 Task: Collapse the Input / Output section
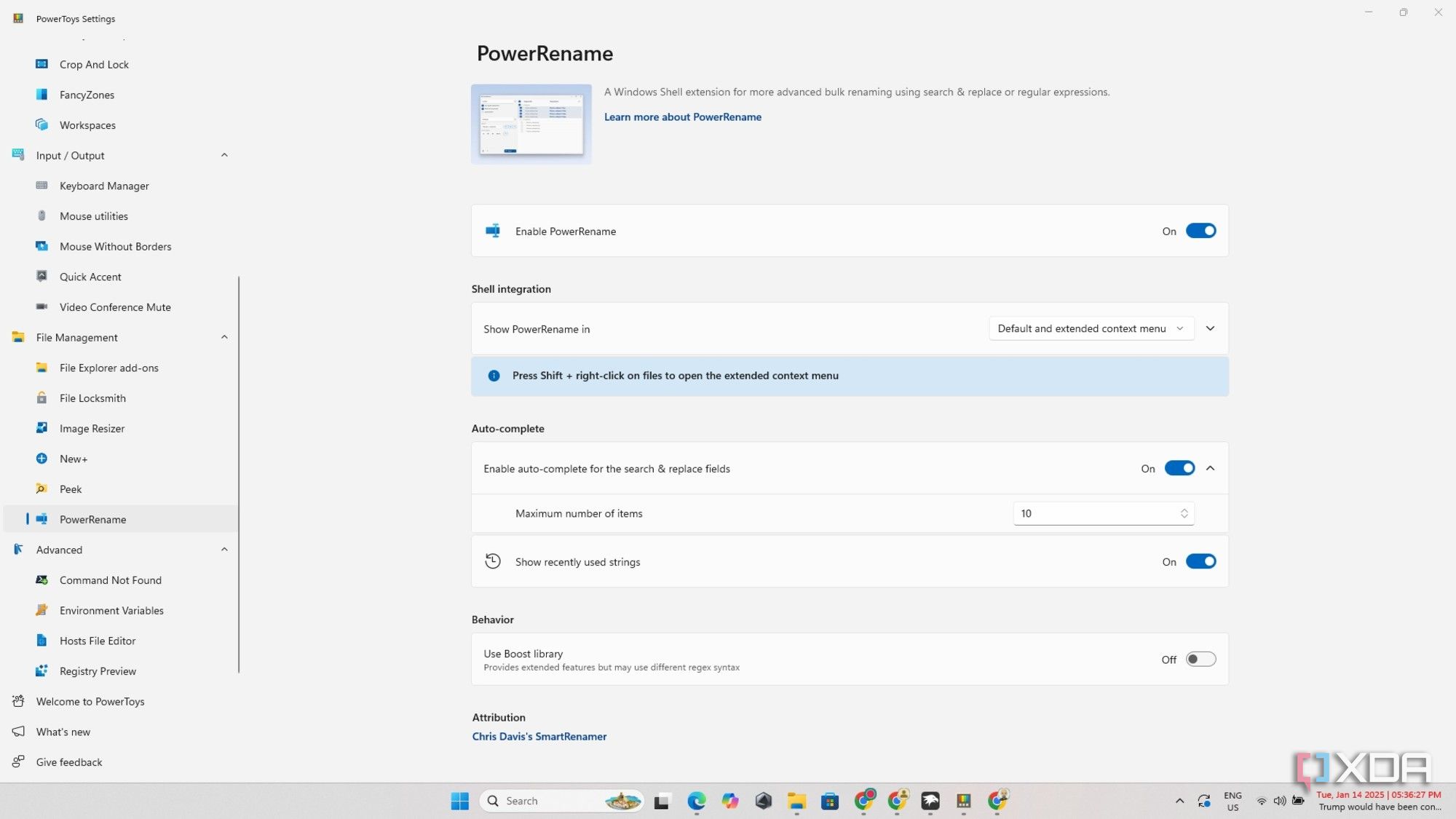pyautogui.click(x=224, y=155)
